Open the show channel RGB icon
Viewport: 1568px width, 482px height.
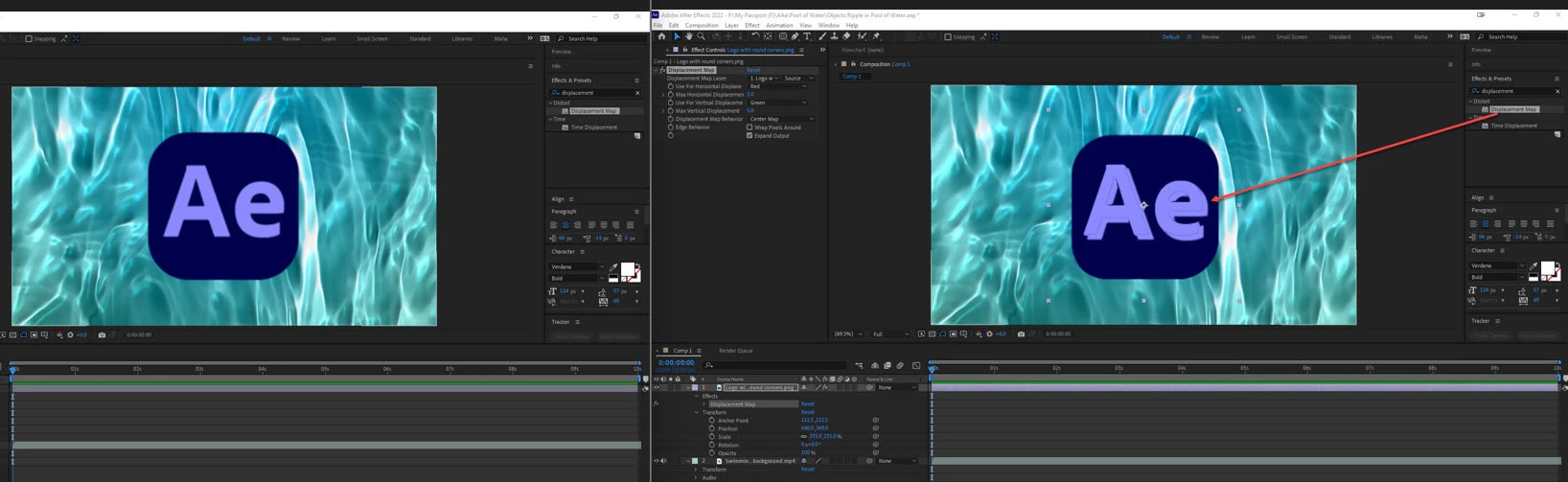pyautogui.click(x=979, y=333)
